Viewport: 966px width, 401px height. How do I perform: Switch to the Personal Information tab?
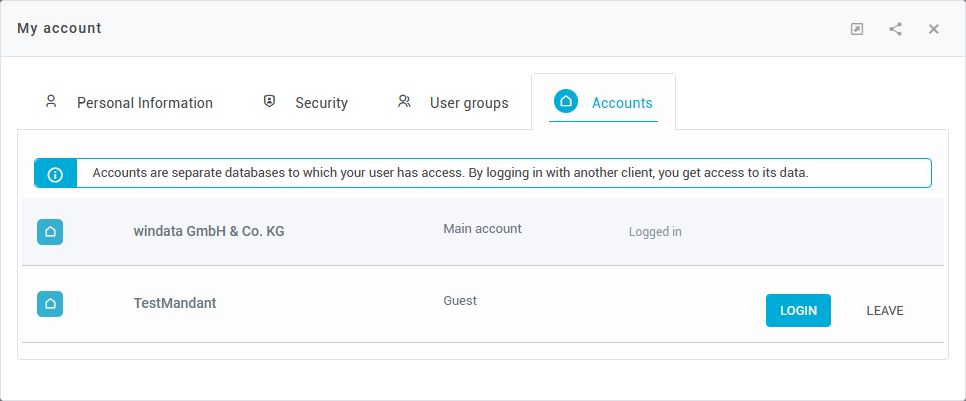pyautogui.click(x=144, y=103)
